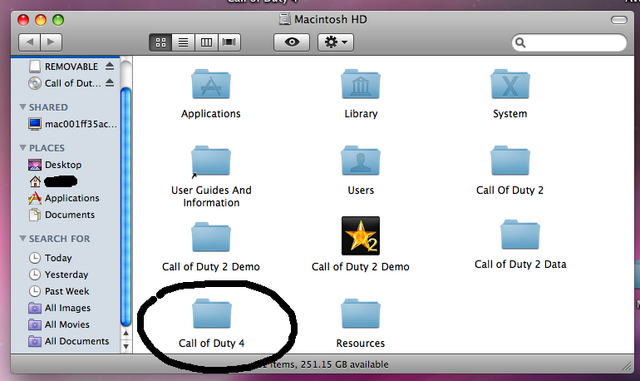The image size is (640, 381).
Task: Open the home folder in sidebar
Action: click(x=53, y=181)
